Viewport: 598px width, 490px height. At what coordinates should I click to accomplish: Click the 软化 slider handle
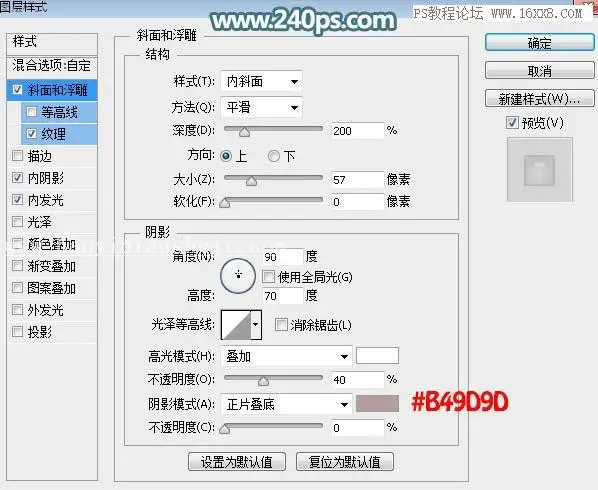pyautogui.click(x=225, y=202)
